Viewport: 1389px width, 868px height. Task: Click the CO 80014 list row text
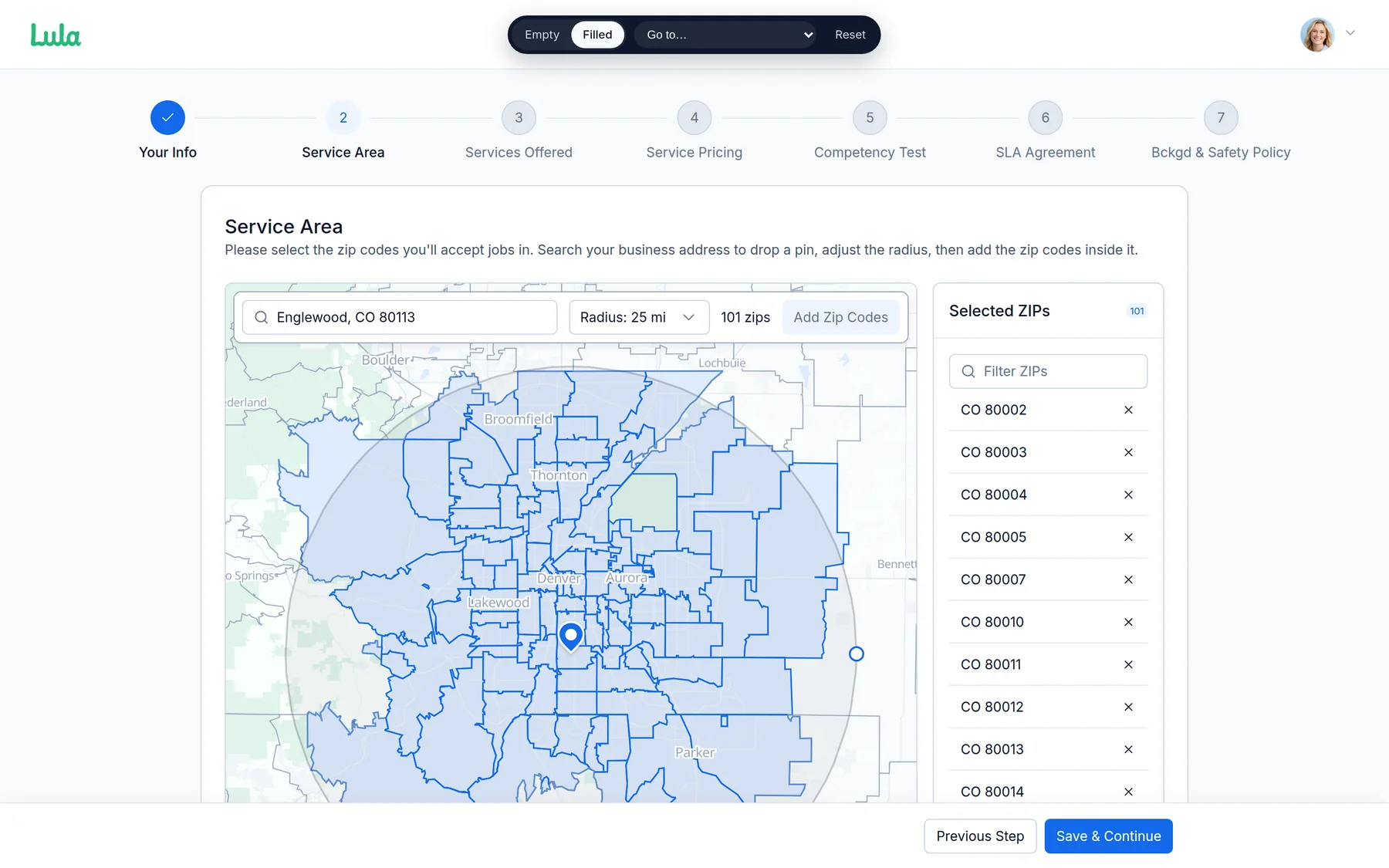pyautogui.click(x=992, y=792)
